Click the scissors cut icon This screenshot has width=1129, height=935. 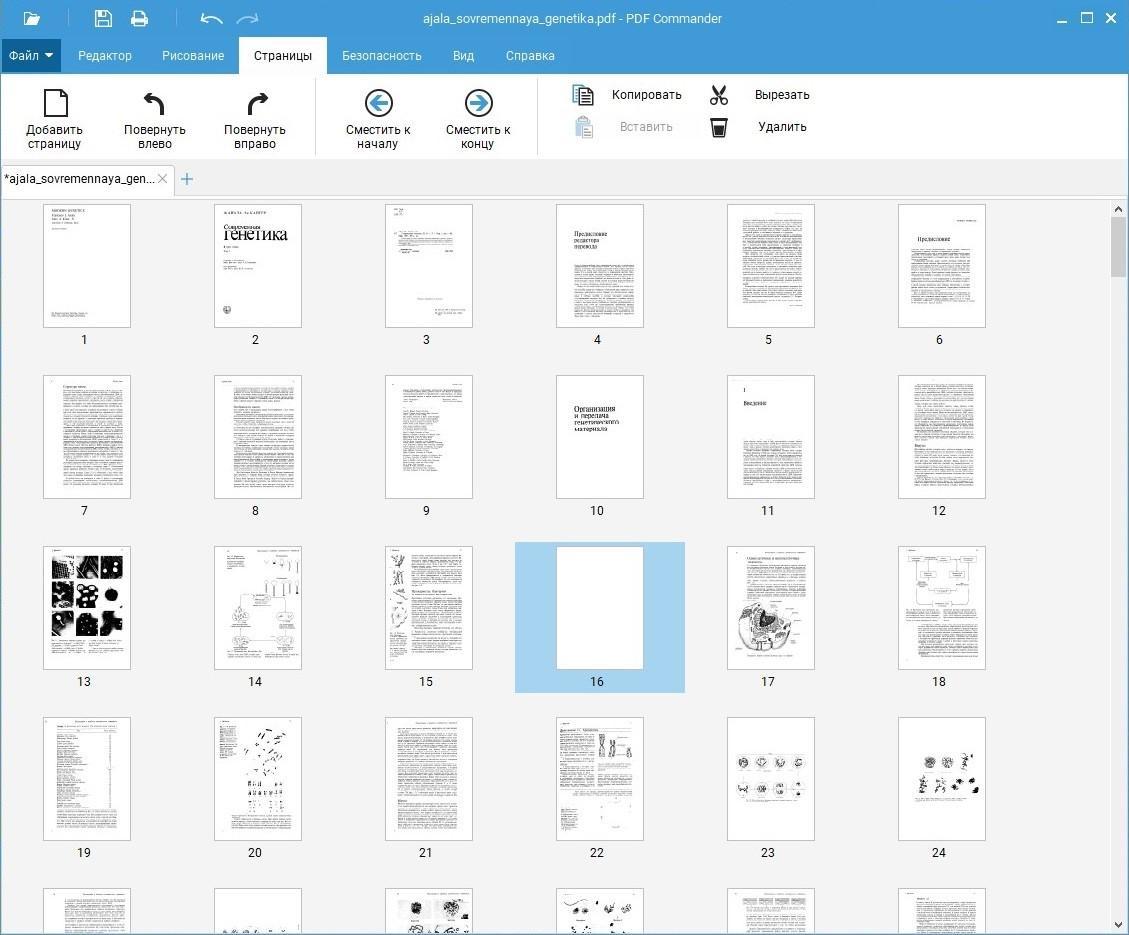tap(719, 95)
